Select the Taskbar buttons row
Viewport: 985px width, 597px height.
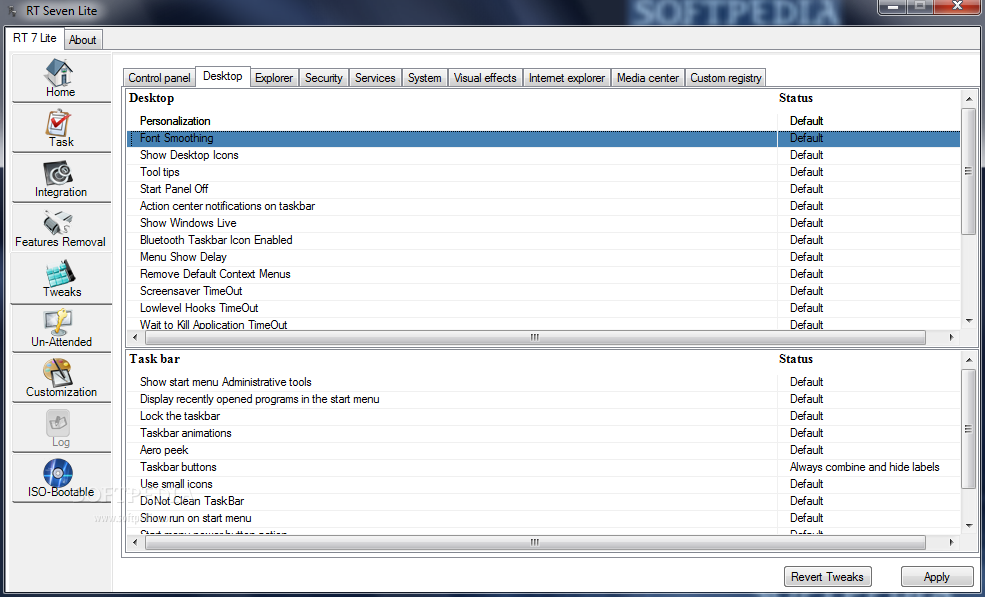pyautogui.click(x=544, y=467)
